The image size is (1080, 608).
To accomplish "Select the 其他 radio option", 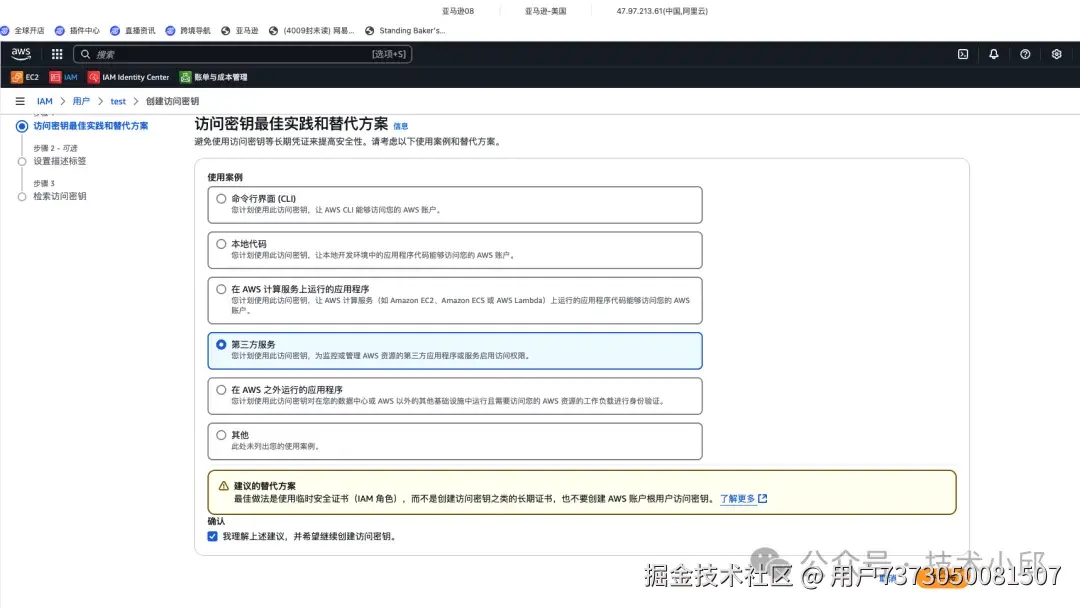I will click(x=221, y=435).
